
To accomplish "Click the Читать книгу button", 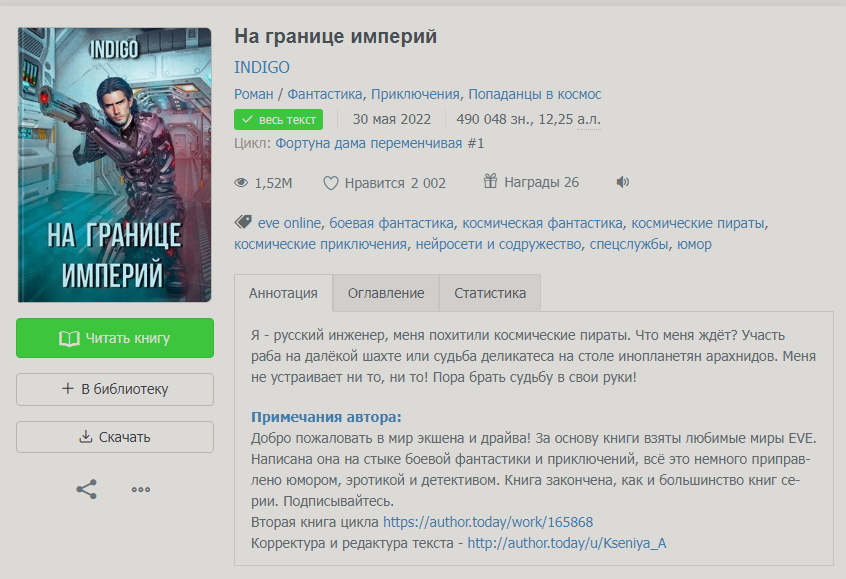I will 115,338.
